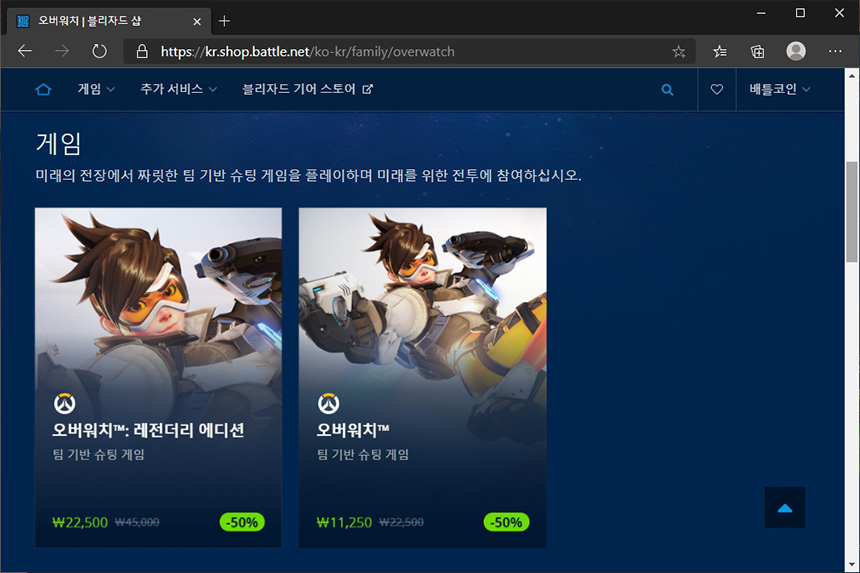Click the scrollbar down arrow
Image resolution: width=860 pixels, height=573 pixels.
click(852, 565)
